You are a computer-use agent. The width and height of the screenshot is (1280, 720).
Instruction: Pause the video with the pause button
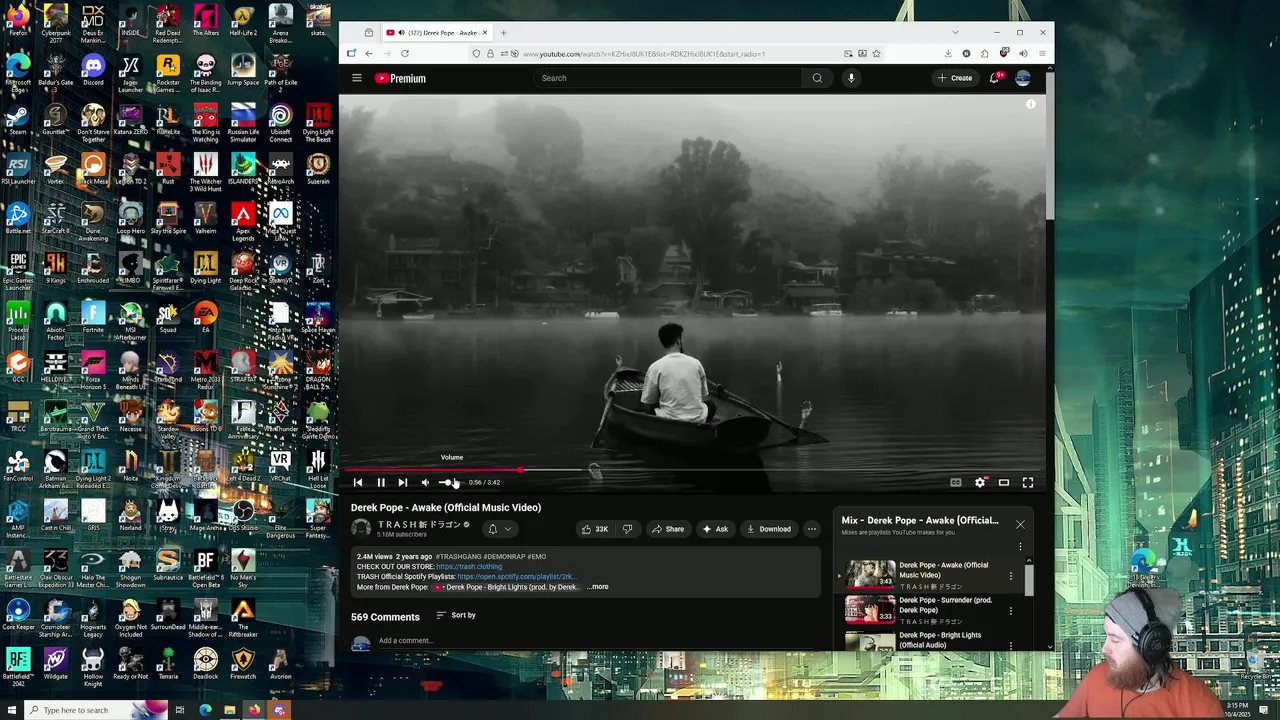(380, 482)
